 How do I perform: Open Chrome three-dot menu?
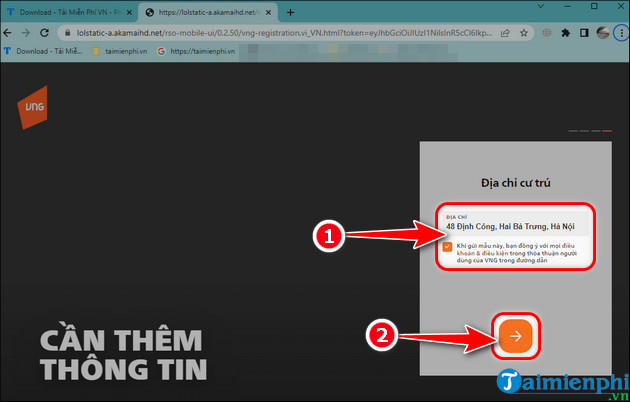[x=621, y=33]
